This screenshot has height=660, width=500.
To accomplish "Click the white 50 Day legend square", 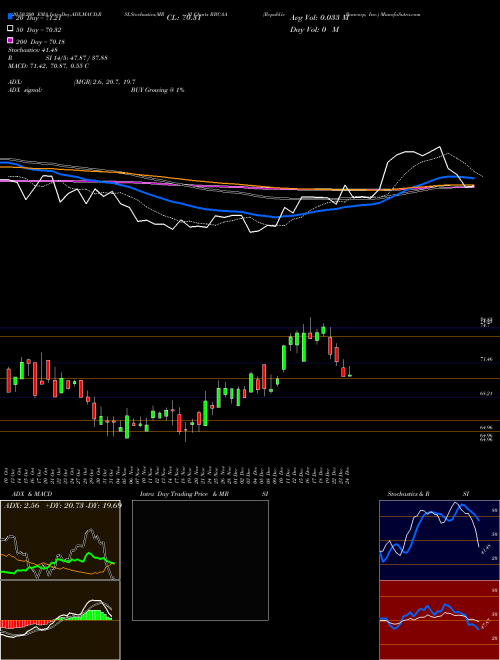I will click(x=10, y=29).
